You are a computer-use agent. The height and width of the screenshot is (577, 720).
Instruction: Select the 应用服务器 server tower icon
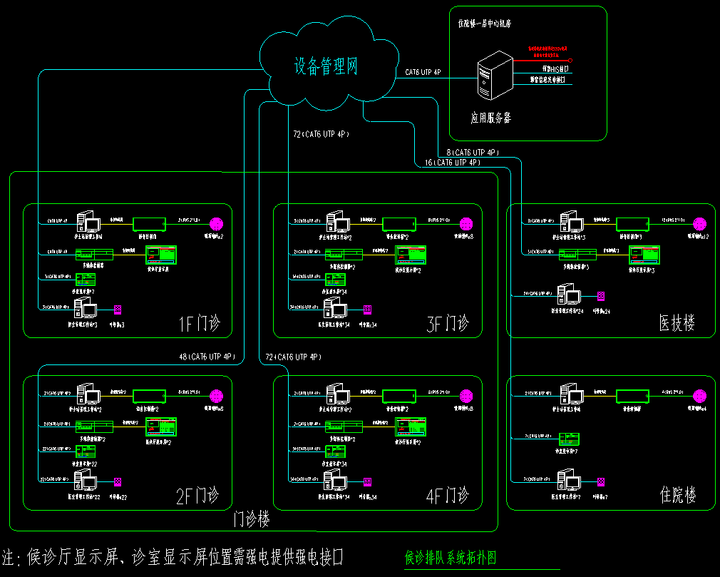coord(495,75)
